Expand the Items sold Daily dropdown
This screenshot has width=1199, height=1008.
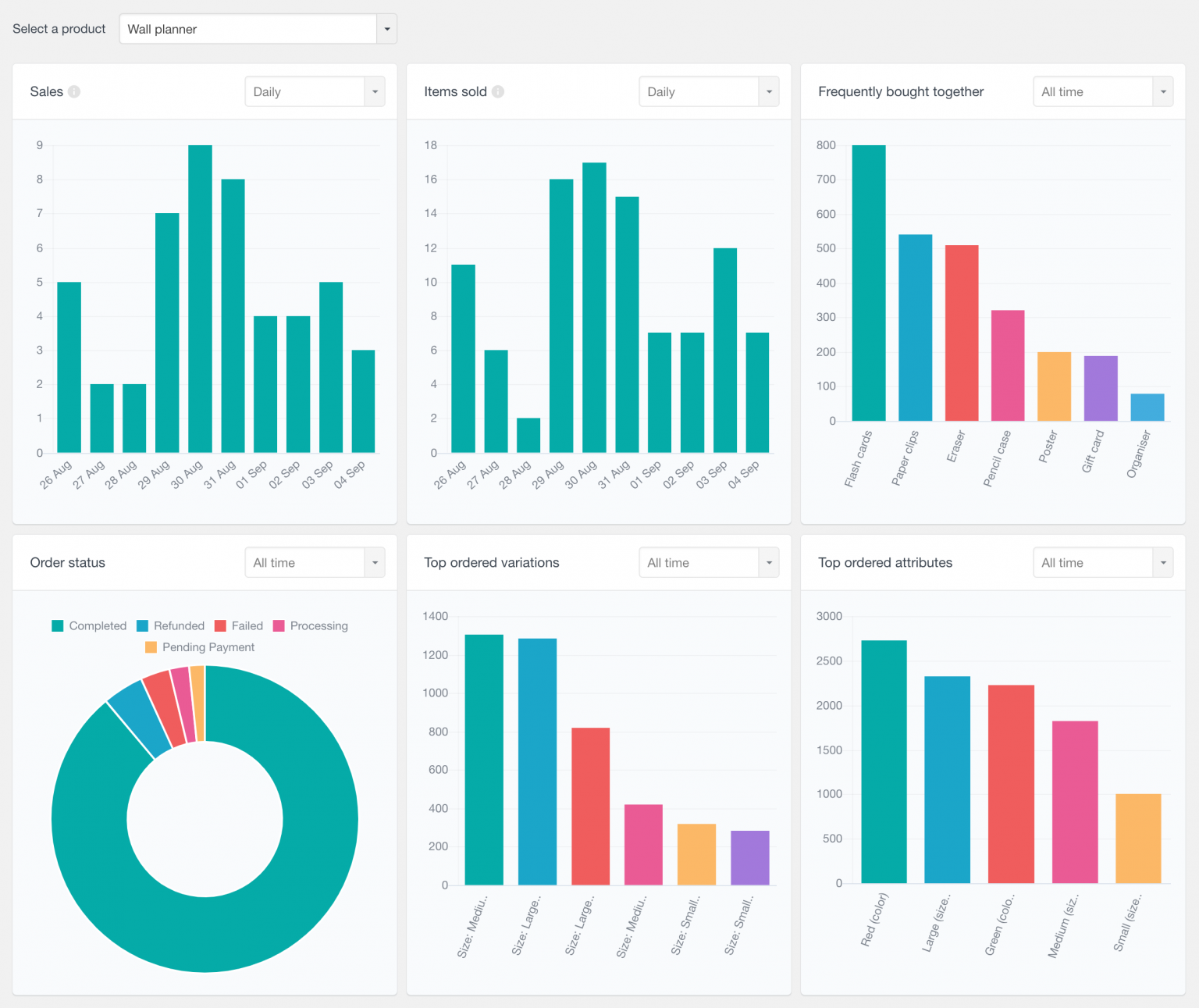tap(709, 91)
